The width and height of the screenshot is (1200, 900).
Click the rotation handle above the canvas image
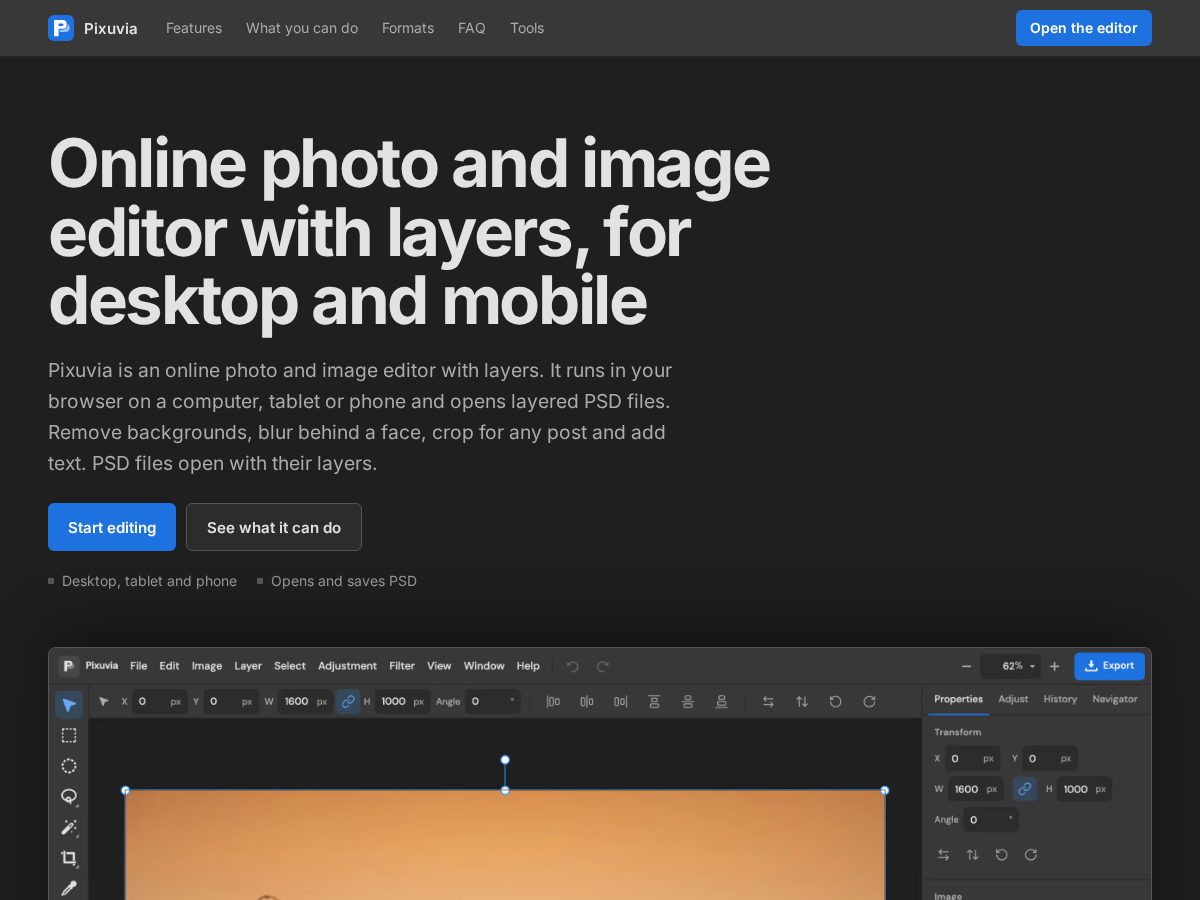pos(505,760)
